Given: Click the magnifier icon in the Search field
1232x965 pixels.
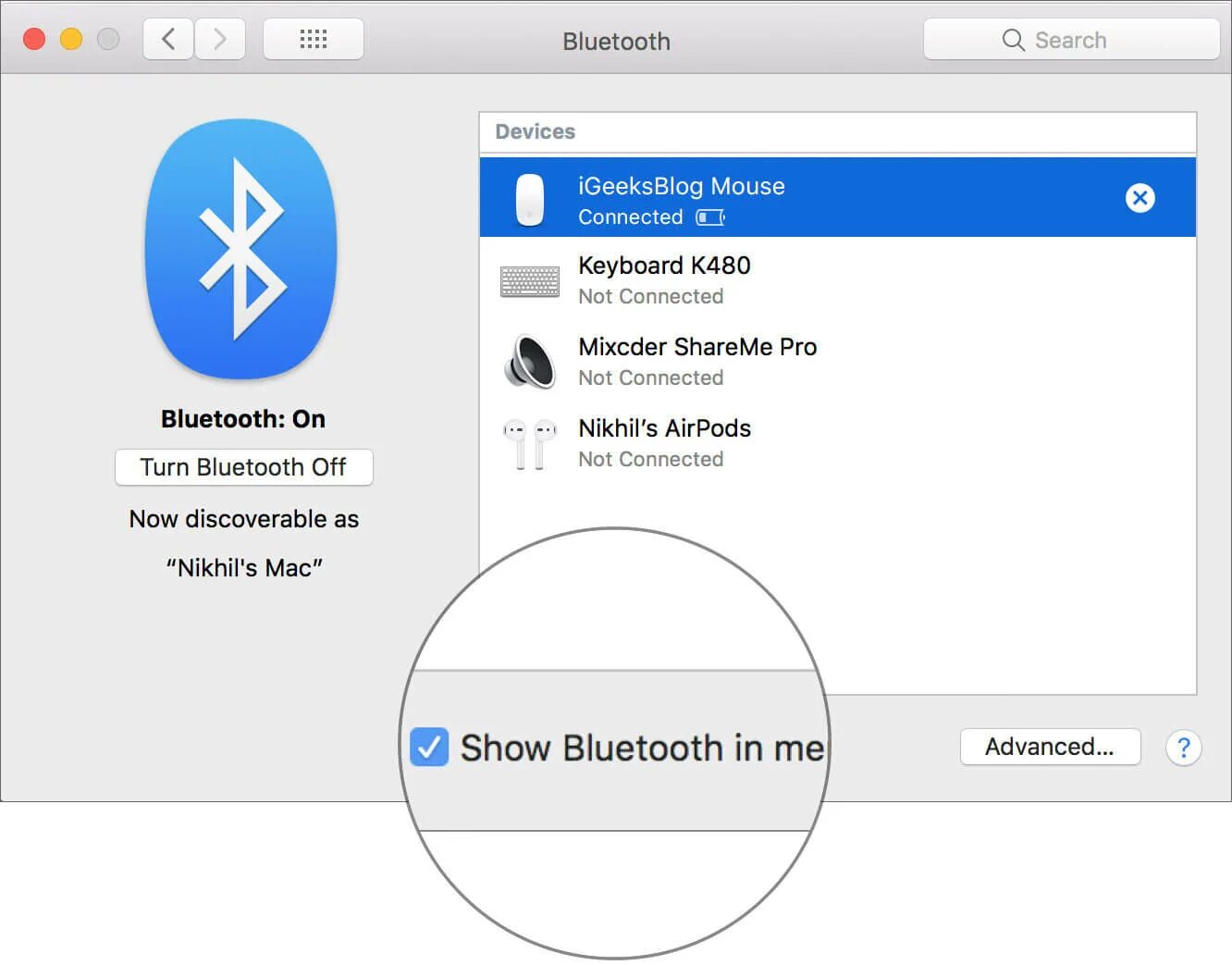Looking at the screenshot, I should (1014, 40).
